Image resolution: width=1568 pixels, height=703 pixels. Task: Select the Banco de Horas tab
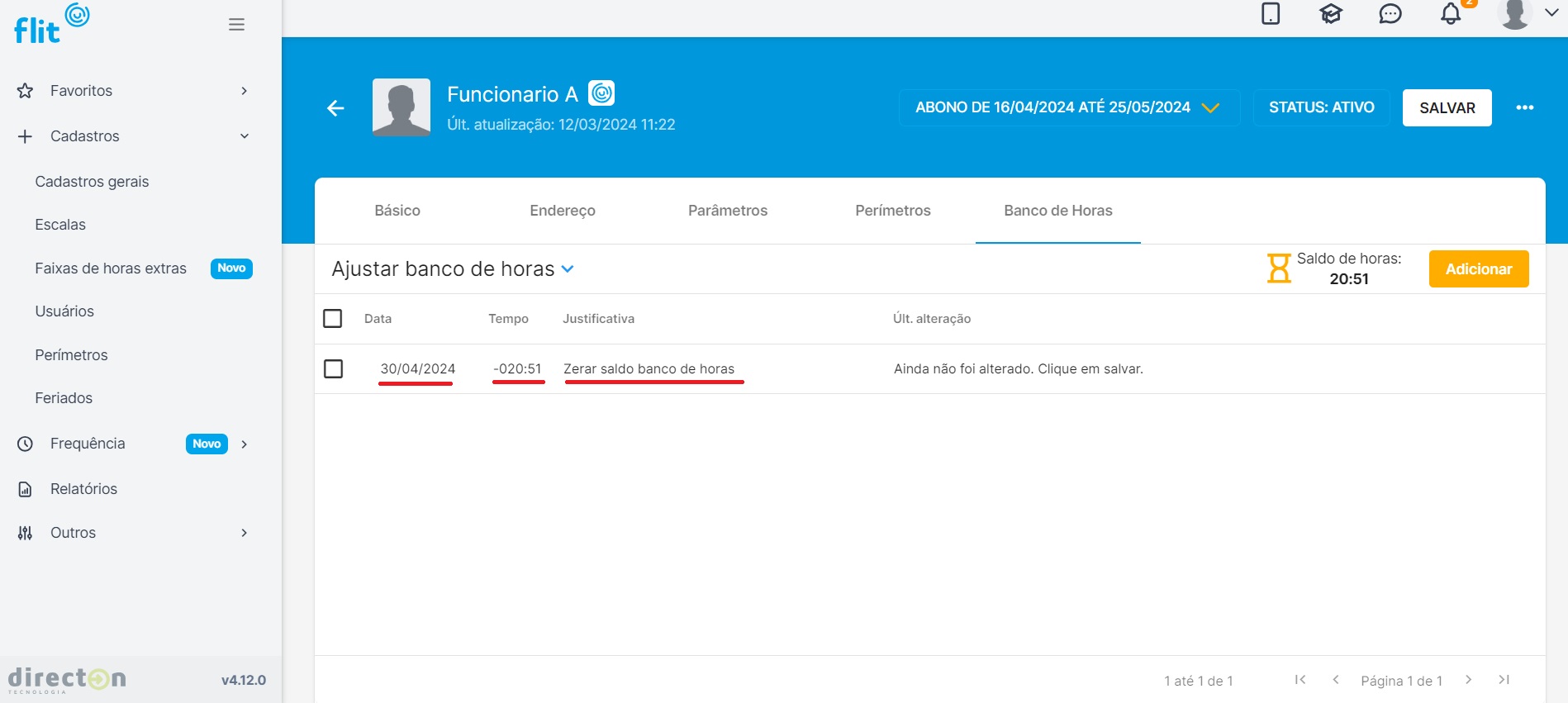(x=1058, y=211)
